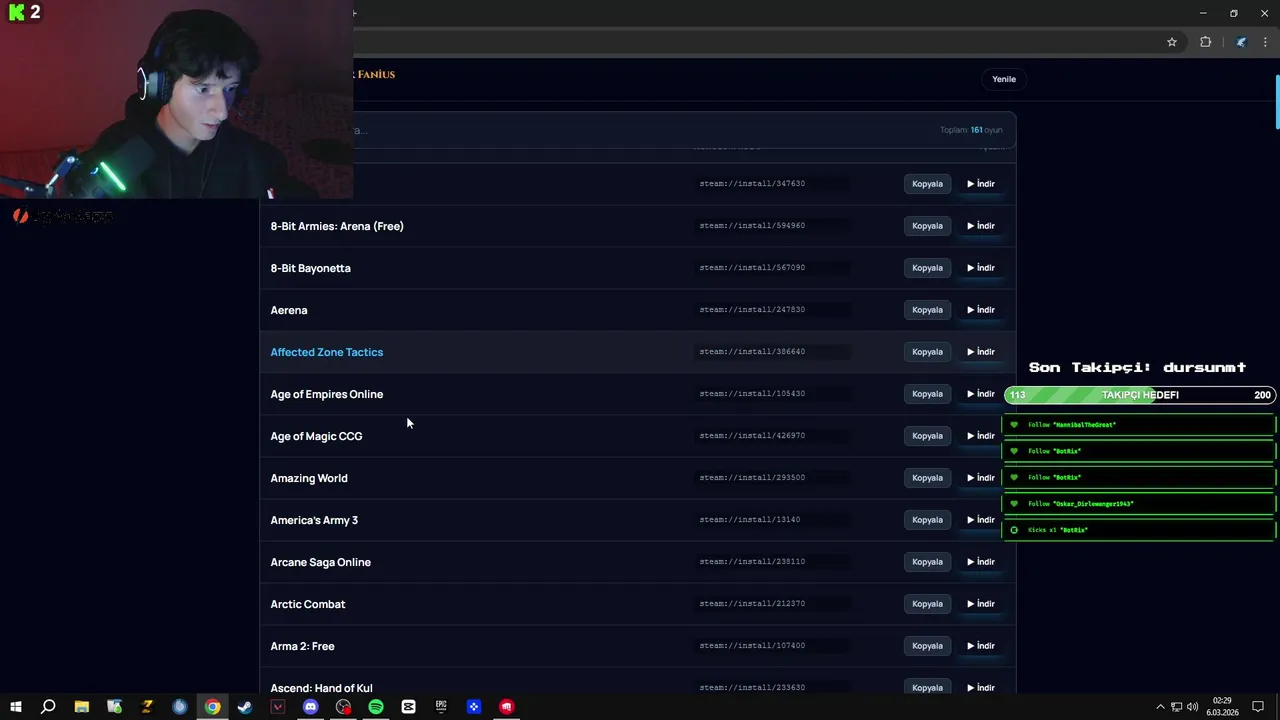Open Windows taskbar search

[48, 707]
